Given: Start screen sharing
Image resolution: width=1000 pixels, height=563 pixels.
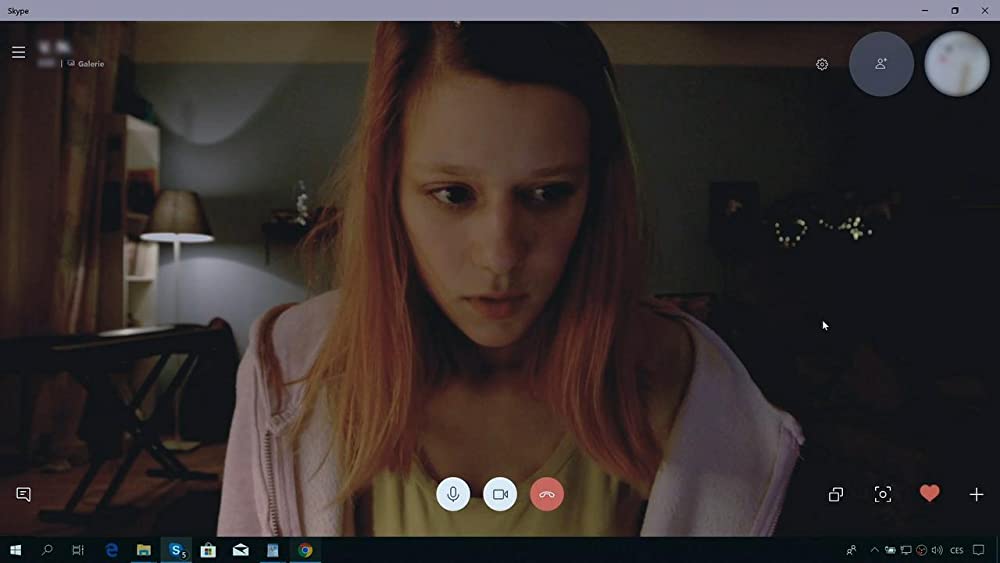Looking at the screenshot, I should pyautogui.click(x=836, y=494).
